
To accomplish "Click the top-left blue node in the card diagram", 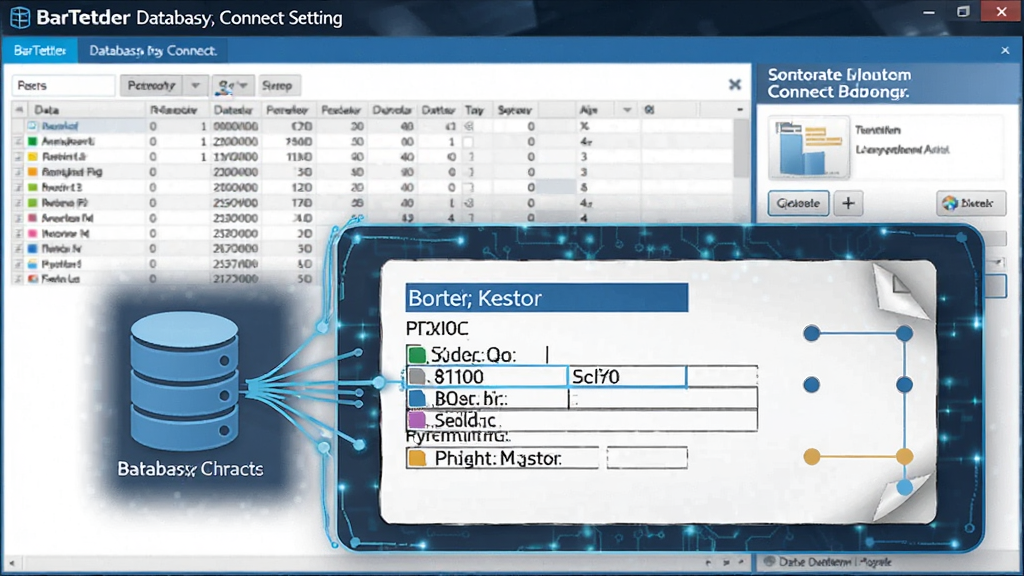I will coord(811,334).
